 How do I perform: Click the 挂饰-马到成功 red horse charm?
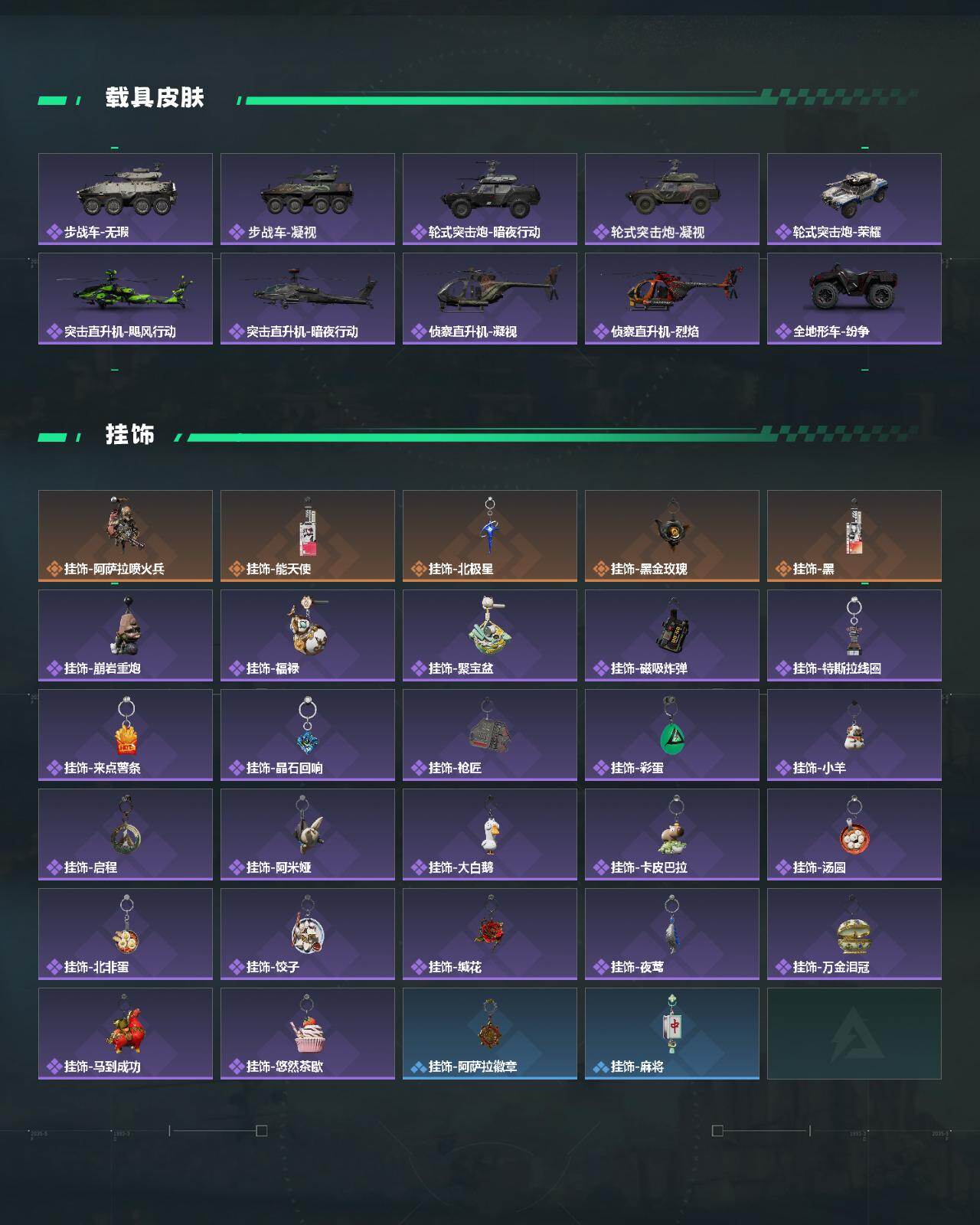coord(126,1034)
